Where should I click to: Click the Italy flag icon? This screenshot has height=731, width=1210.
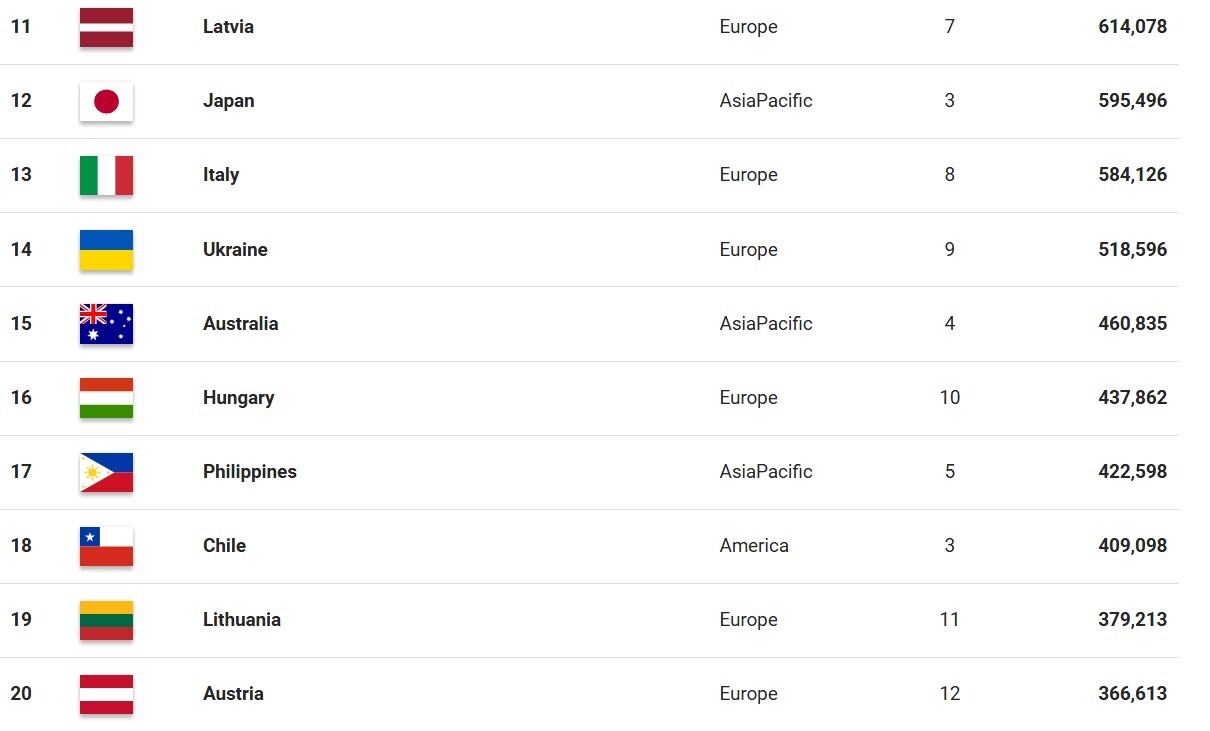tap(106, 175)
